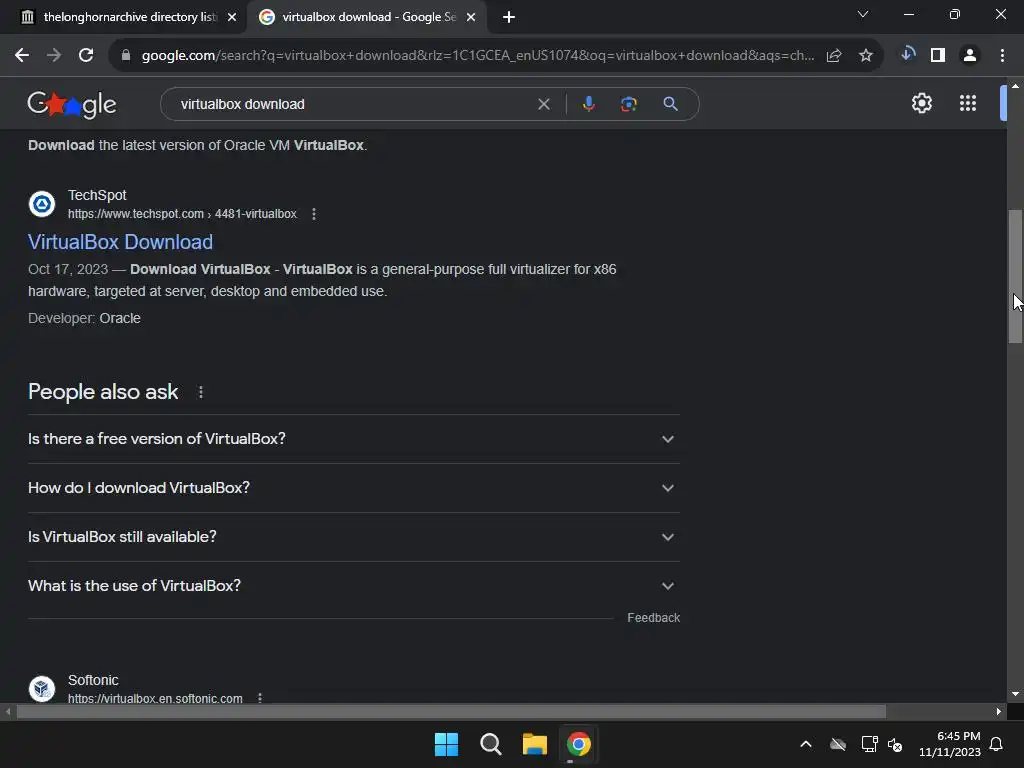Click the Feedback link
1024x768 pixels.
(654, 618)
